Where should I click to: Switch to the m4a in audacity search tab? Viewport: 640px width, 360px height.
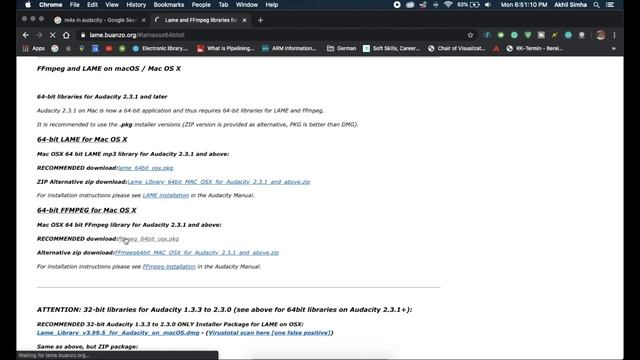(x=100, y=20)
